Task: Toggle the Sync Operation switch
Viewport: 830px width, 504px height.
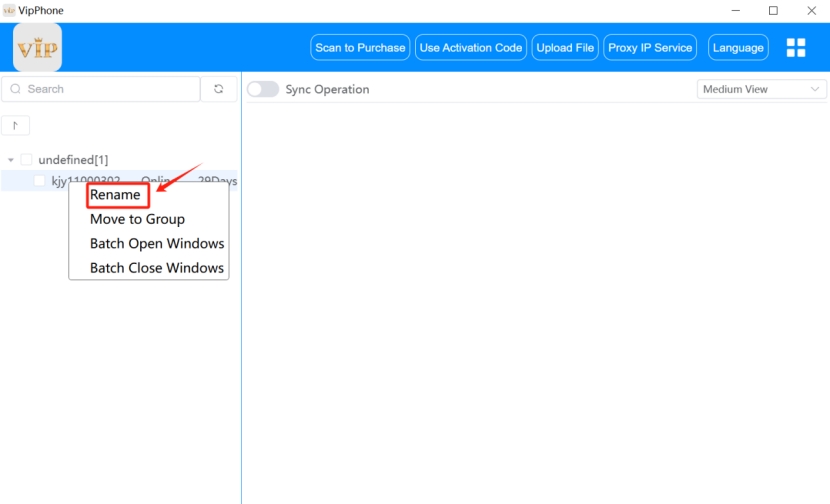Action: coord(263,89)
